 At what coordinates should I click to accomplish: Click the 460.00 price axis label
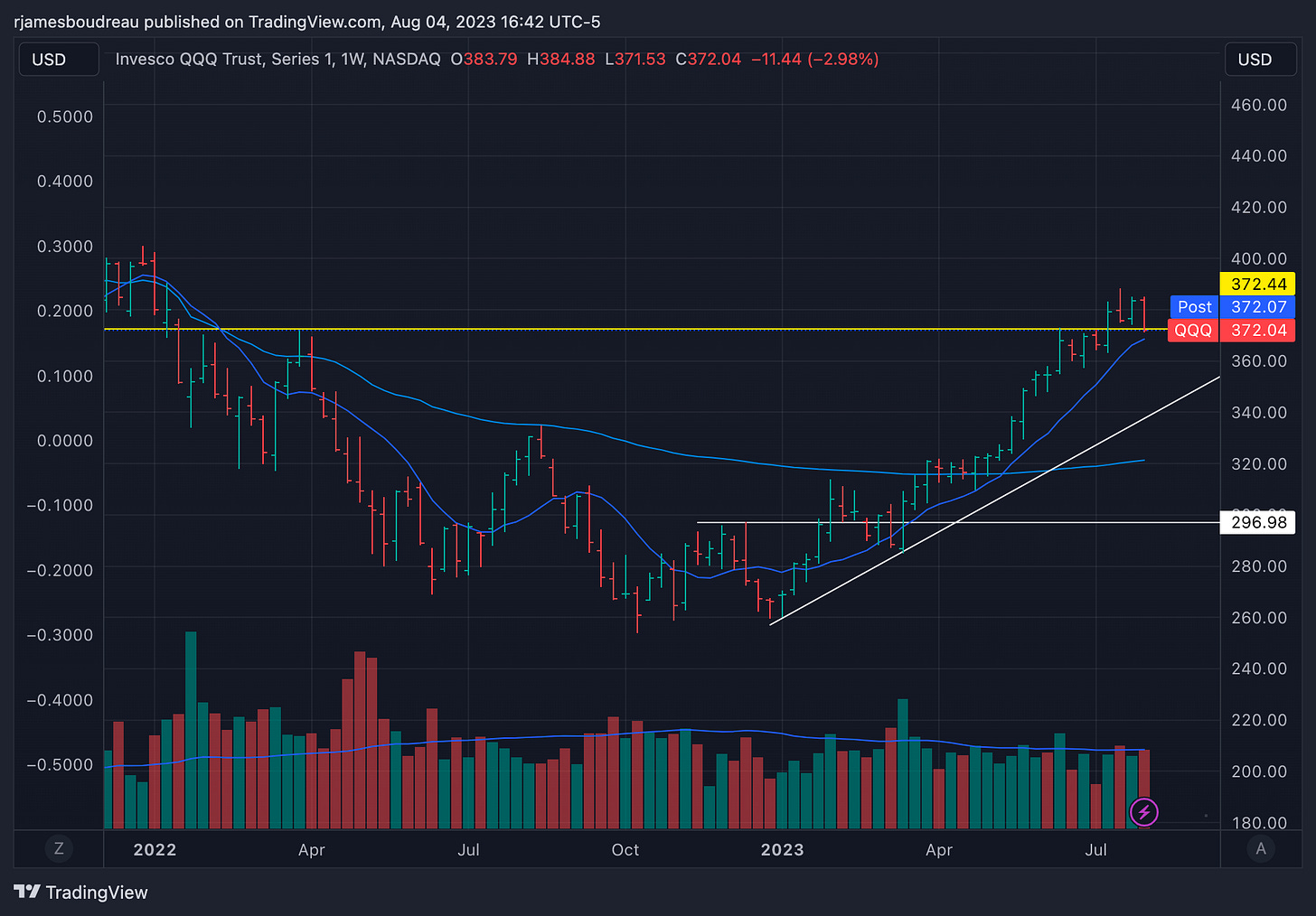point(1259,105)
